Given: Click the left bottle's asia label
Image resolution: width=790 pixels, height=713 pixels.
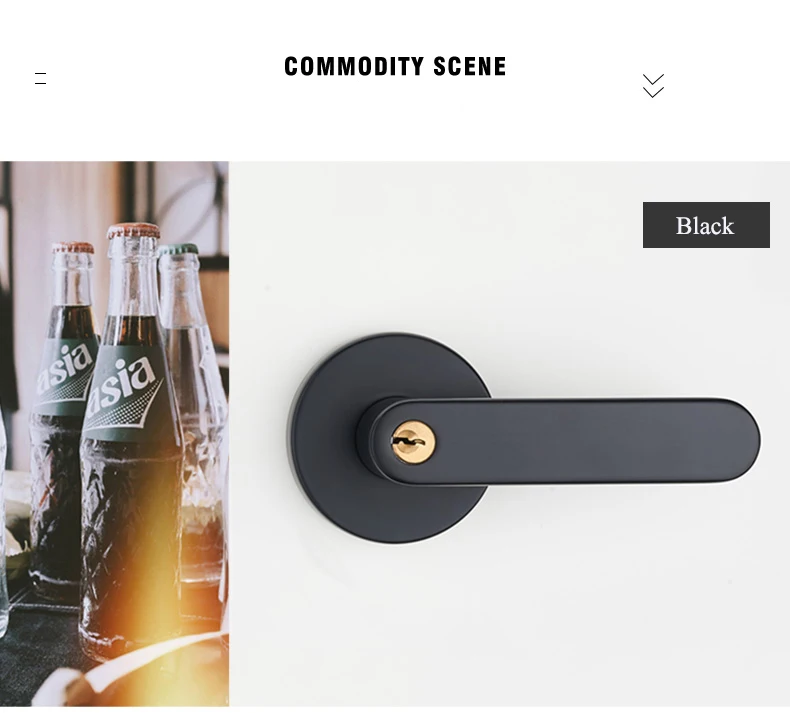Looking at the screenshot, I should (65, 373).
